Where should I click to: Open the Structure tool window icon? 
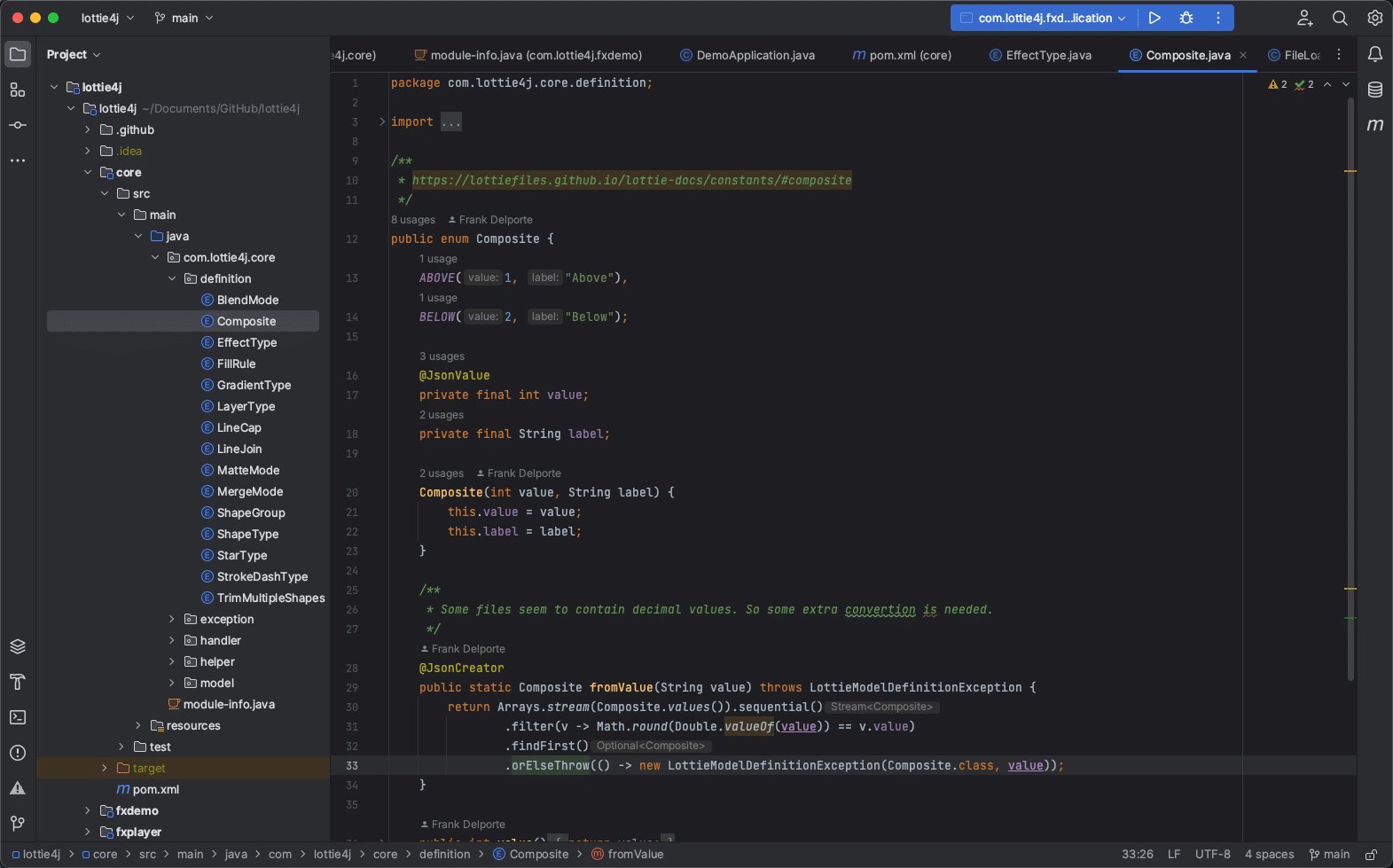point(18,90)
